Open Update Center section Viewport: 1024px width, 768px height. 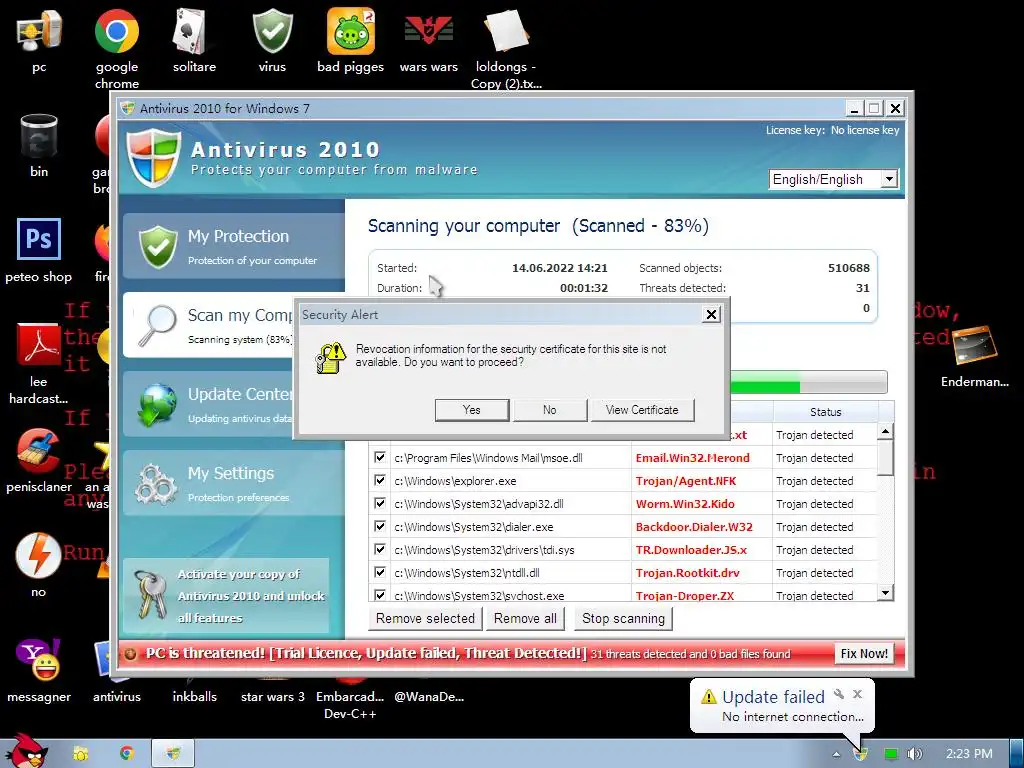click(209, 404)
